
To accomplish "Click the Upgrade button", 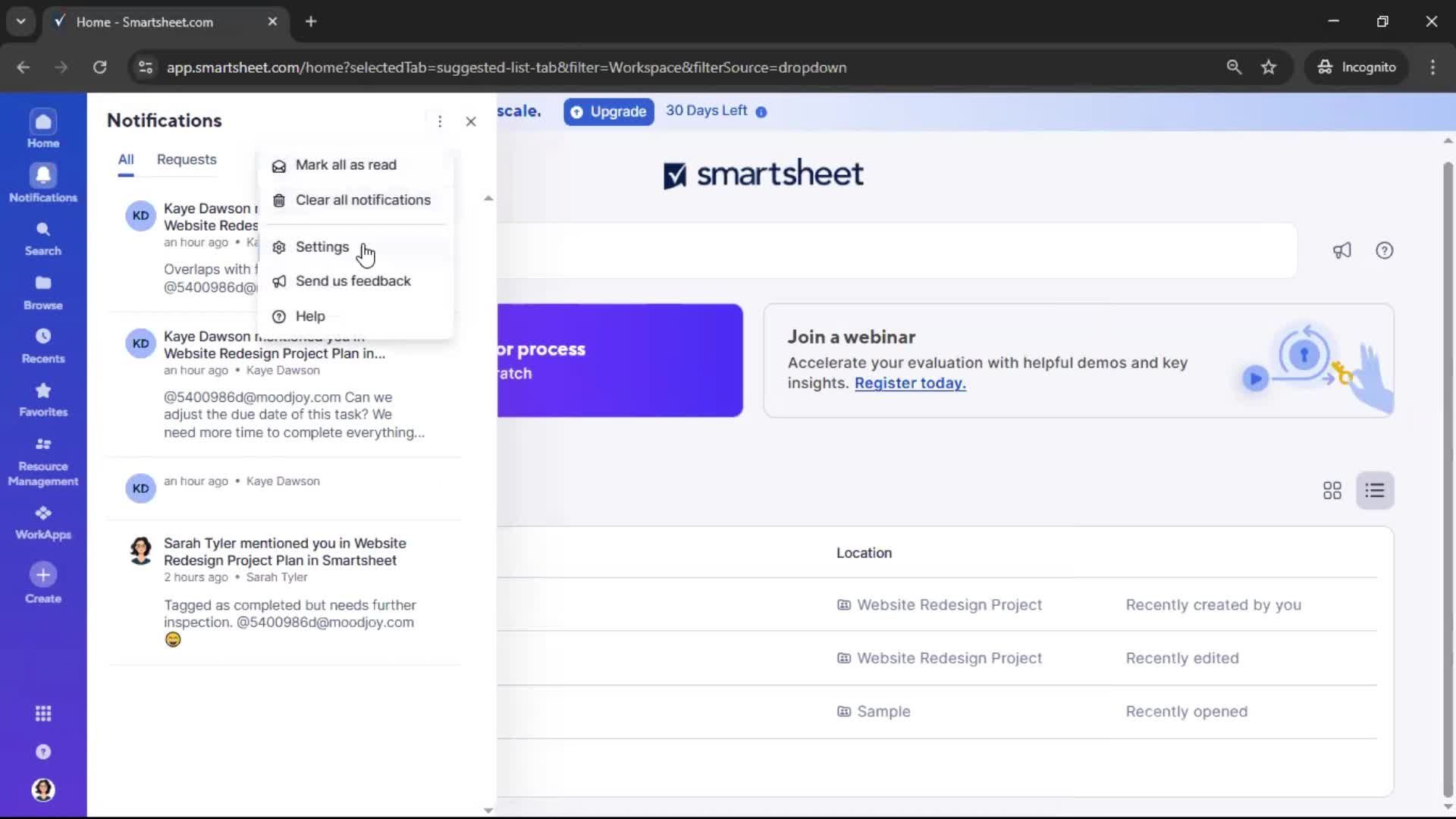I will click(608, 111).
